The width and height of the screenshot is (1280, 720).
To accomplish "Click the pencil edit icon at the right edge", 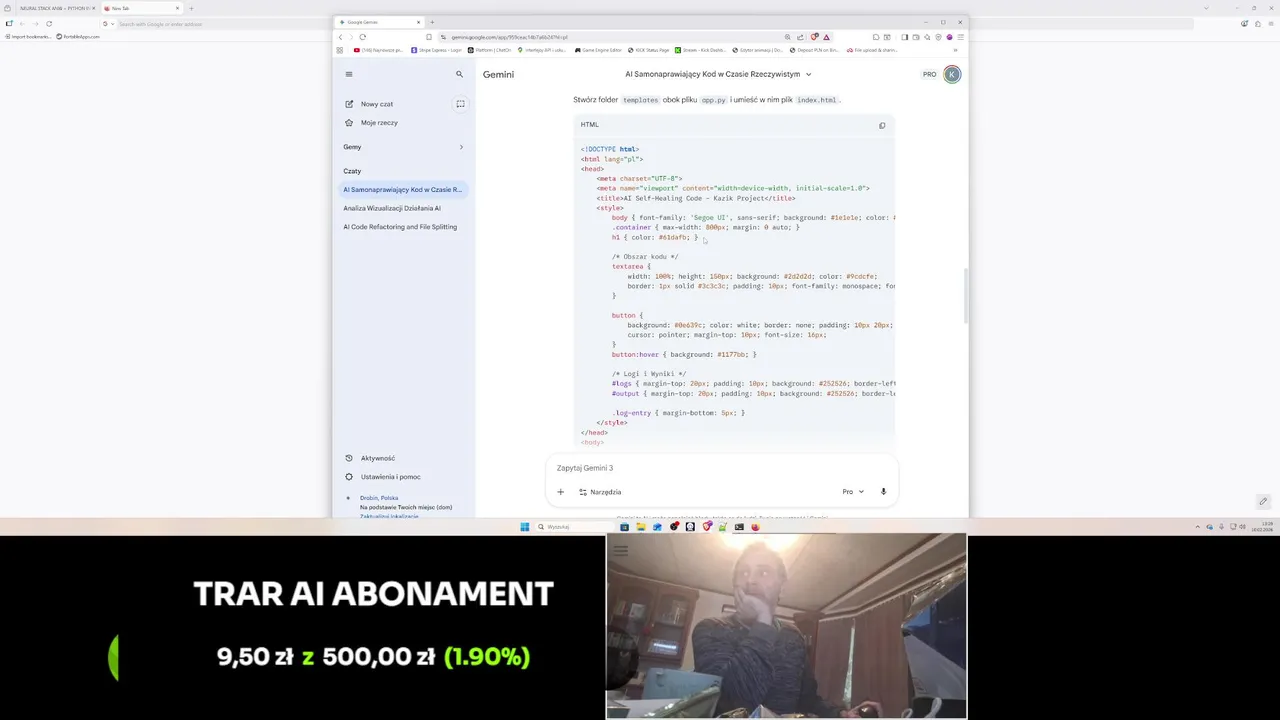I will point(1263,501).
